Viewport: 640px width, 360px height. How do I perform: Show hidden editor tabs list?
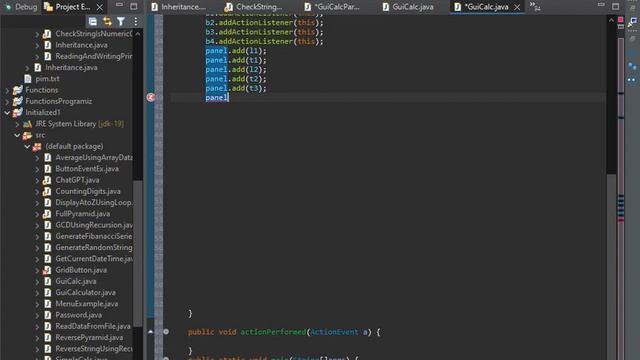click(535, 6)
